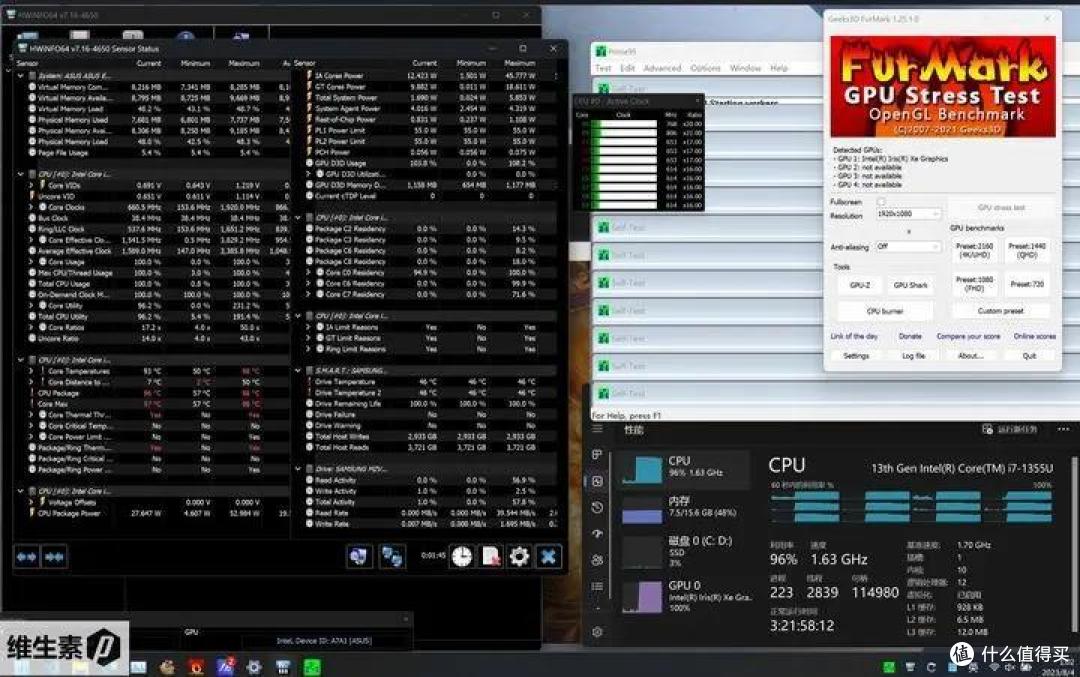Click Preset:720 benchmark button
Image resolution: width=1080 pixels, height=677 pixels.
pos(1027,284)
